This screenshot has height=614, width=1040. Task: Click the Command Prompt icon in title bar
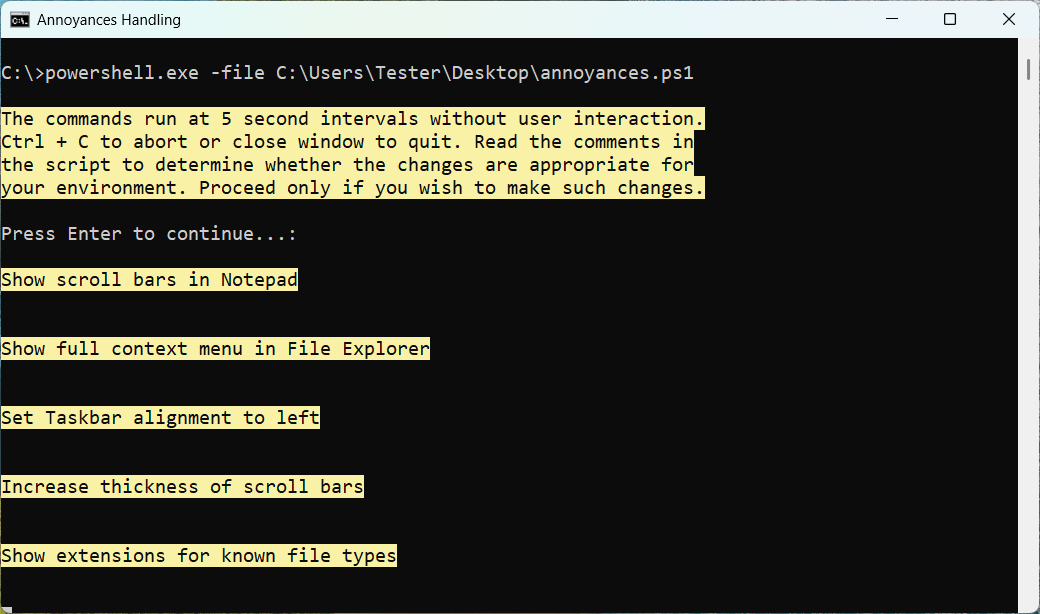(x=19, y=19)
